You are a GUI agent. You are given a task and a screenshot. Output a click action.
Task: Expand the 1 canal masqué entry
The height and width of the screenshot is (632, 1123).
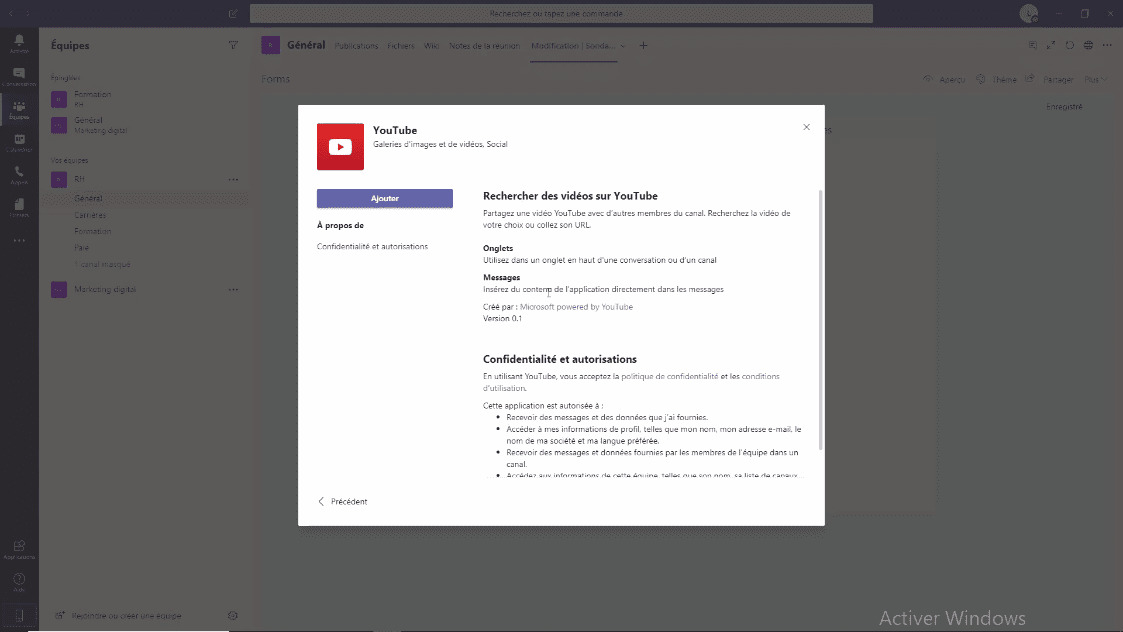coord(102,264)
